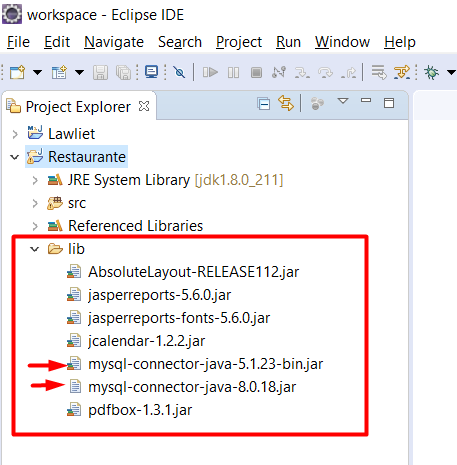Select the Project Explorer tab
This screenshot has width=457, height=465.
(x=78, y=107)
